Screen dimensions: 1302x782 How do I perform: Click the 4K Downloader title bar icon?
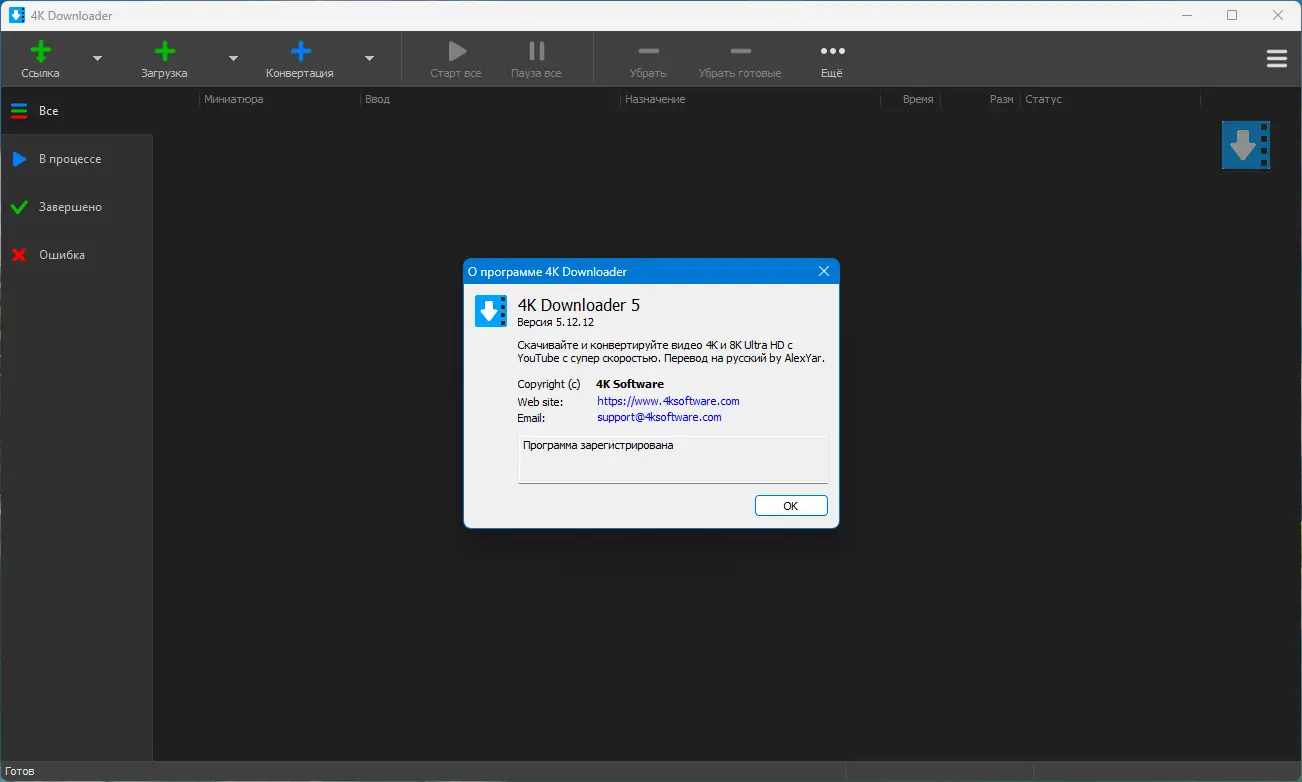(x=17, y=15)
